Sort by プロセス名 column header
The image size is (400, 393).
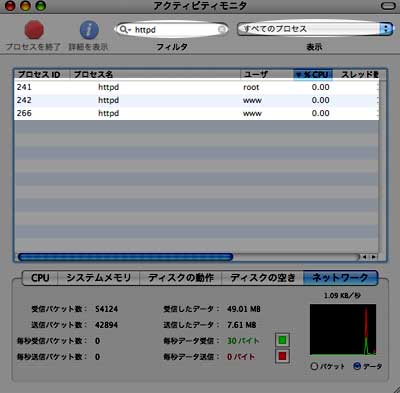(x=155, y=74)
